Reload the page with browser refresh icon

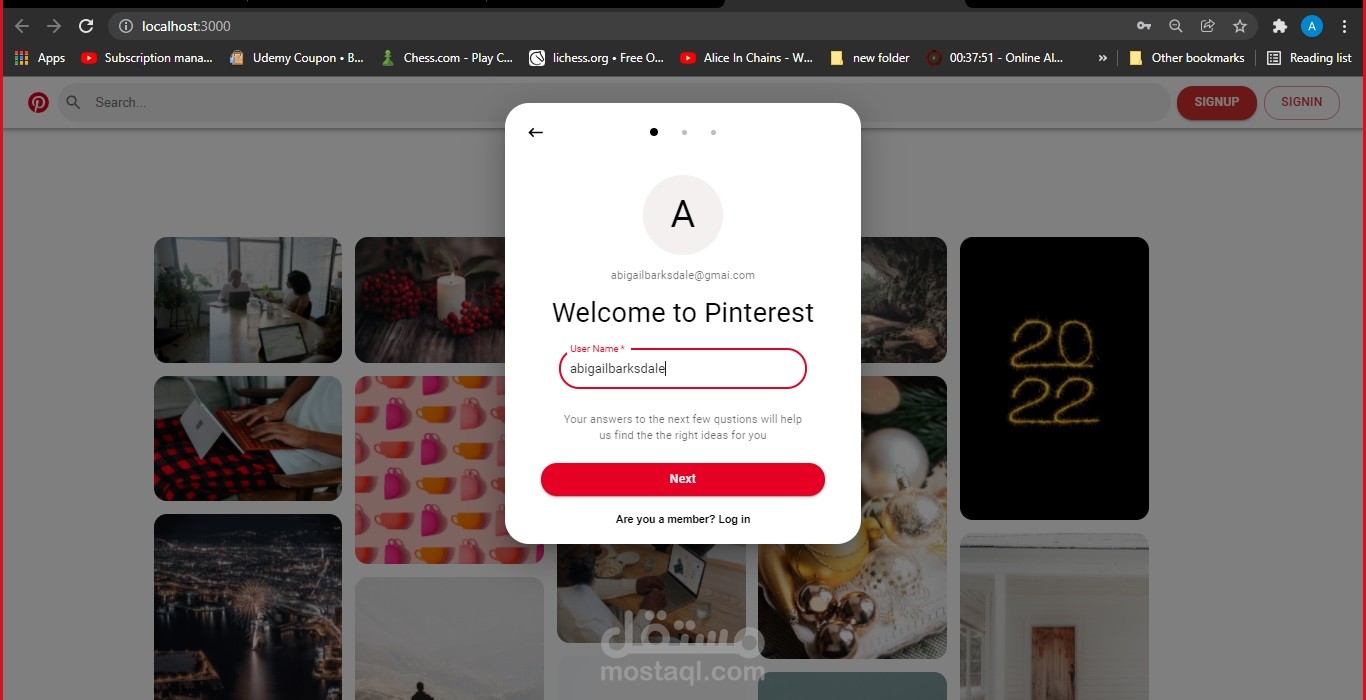click(86, 26)
